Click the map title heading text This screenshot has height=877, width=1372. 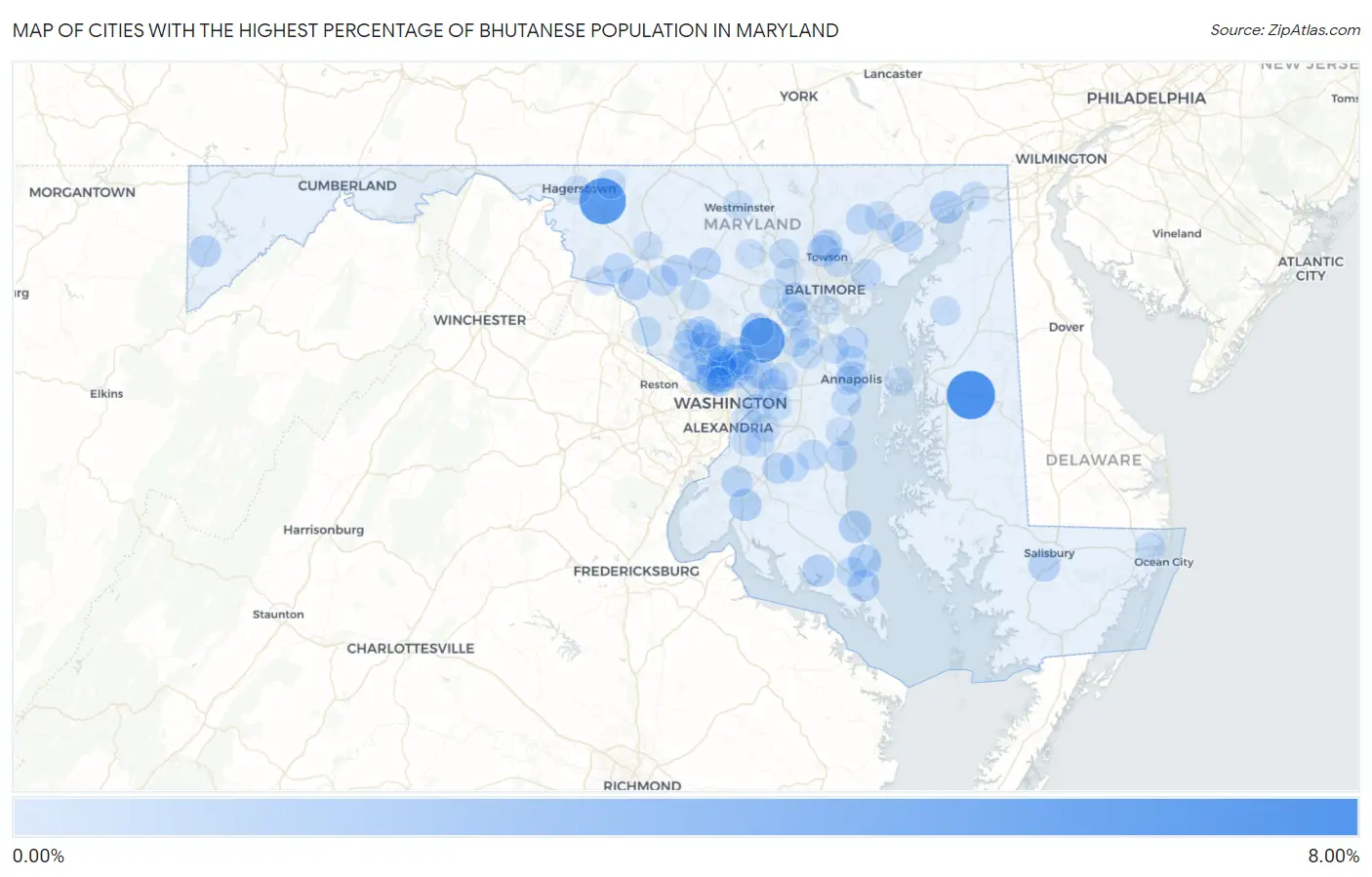(x=425, y=30)
